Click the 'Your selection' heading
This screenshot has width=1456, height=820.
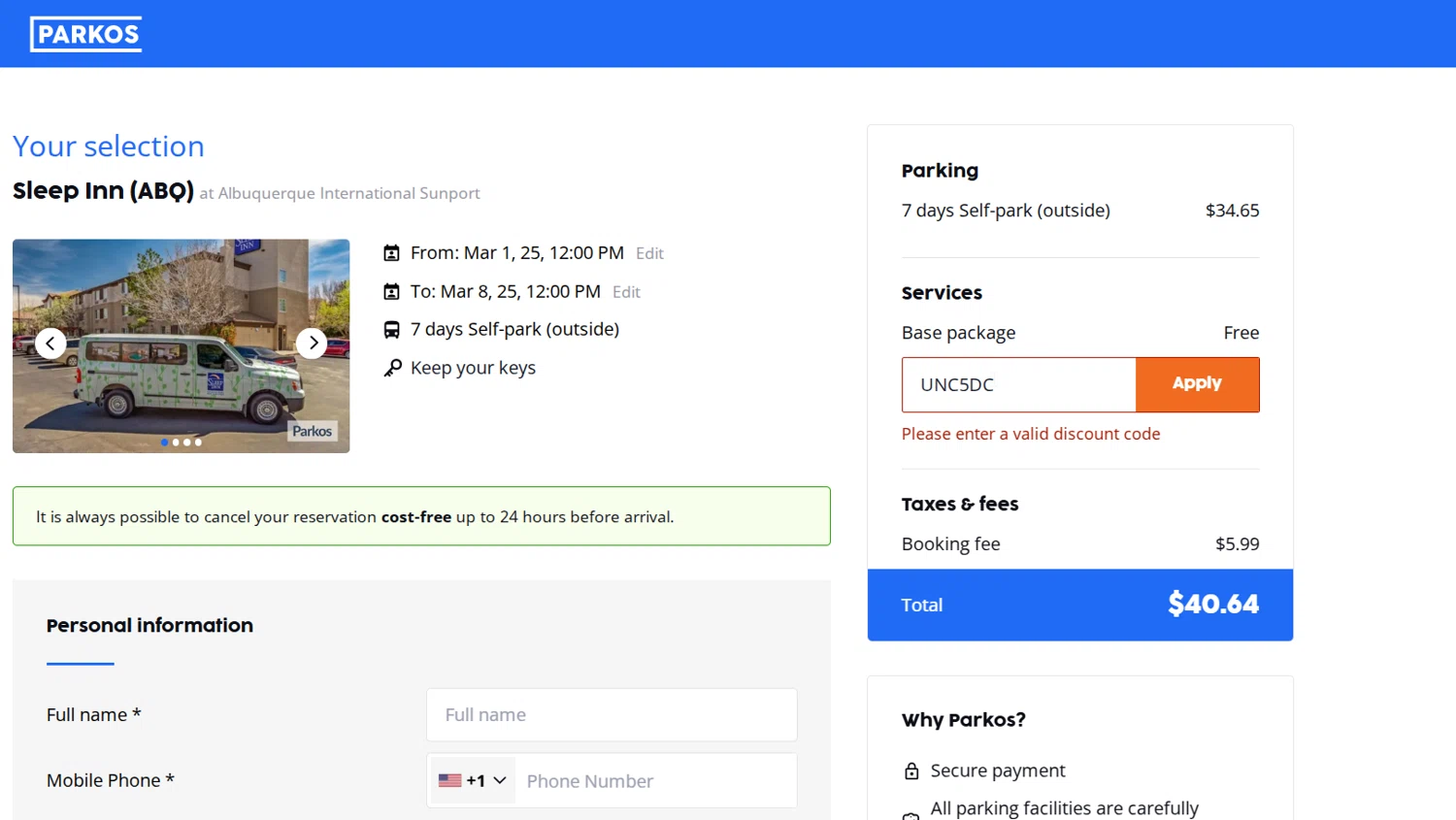[109, 147]
